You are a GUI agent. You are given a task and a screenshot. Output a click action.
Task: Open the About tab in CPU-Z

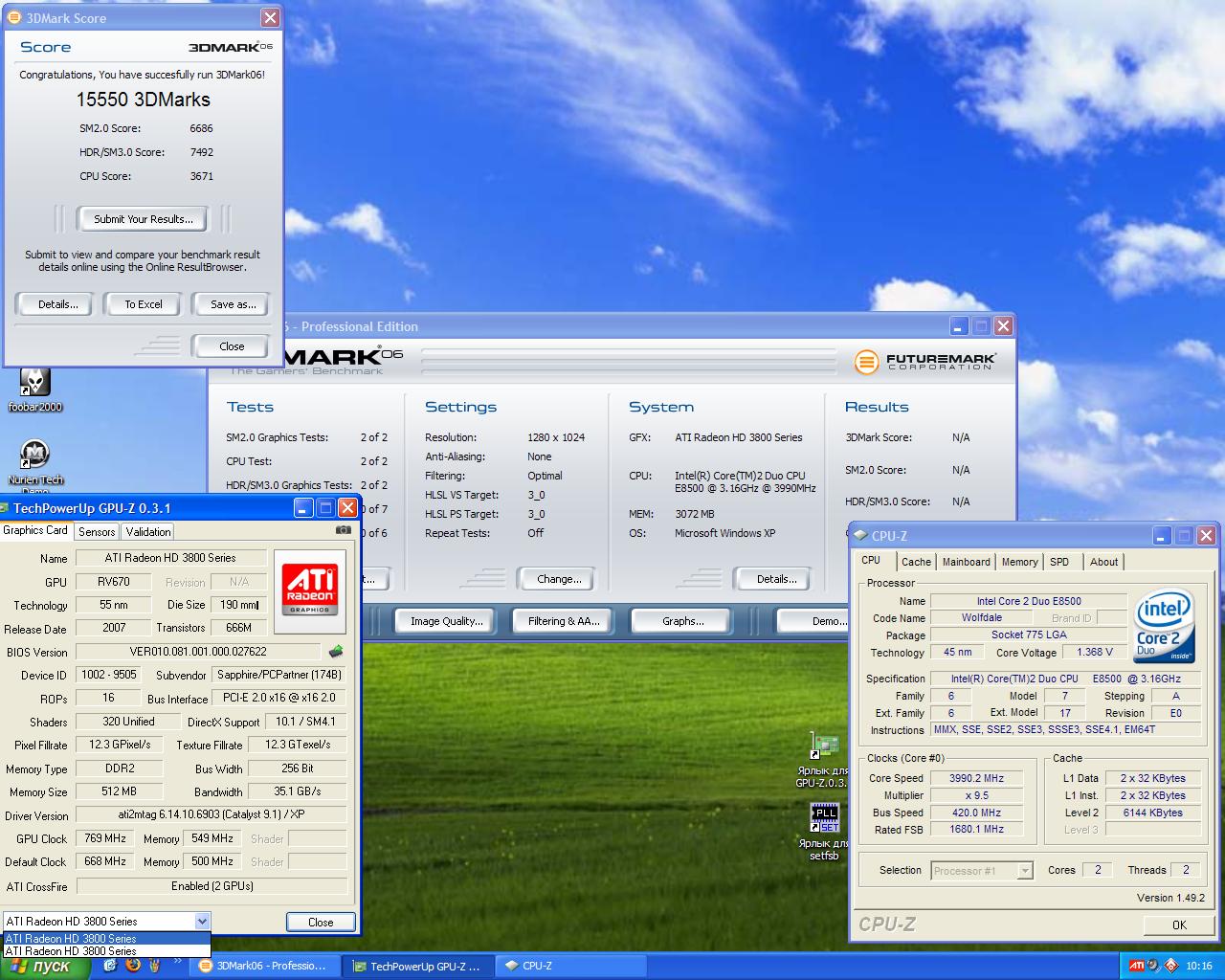pyautogui.click(x=1103, y=562)
